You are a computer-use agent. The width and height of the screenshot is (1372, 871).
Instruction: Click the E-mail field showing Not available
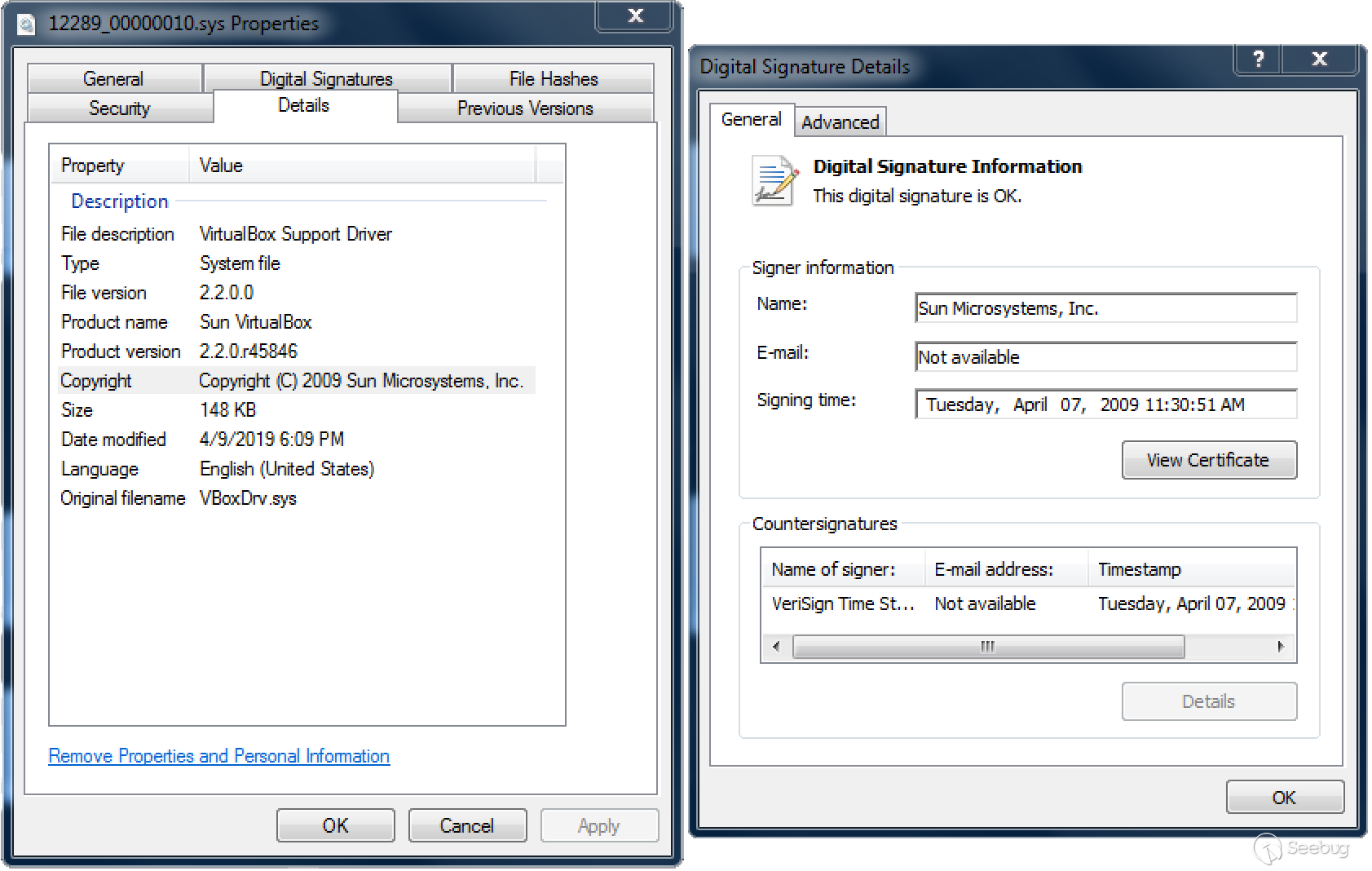[x=1106, y=357]
